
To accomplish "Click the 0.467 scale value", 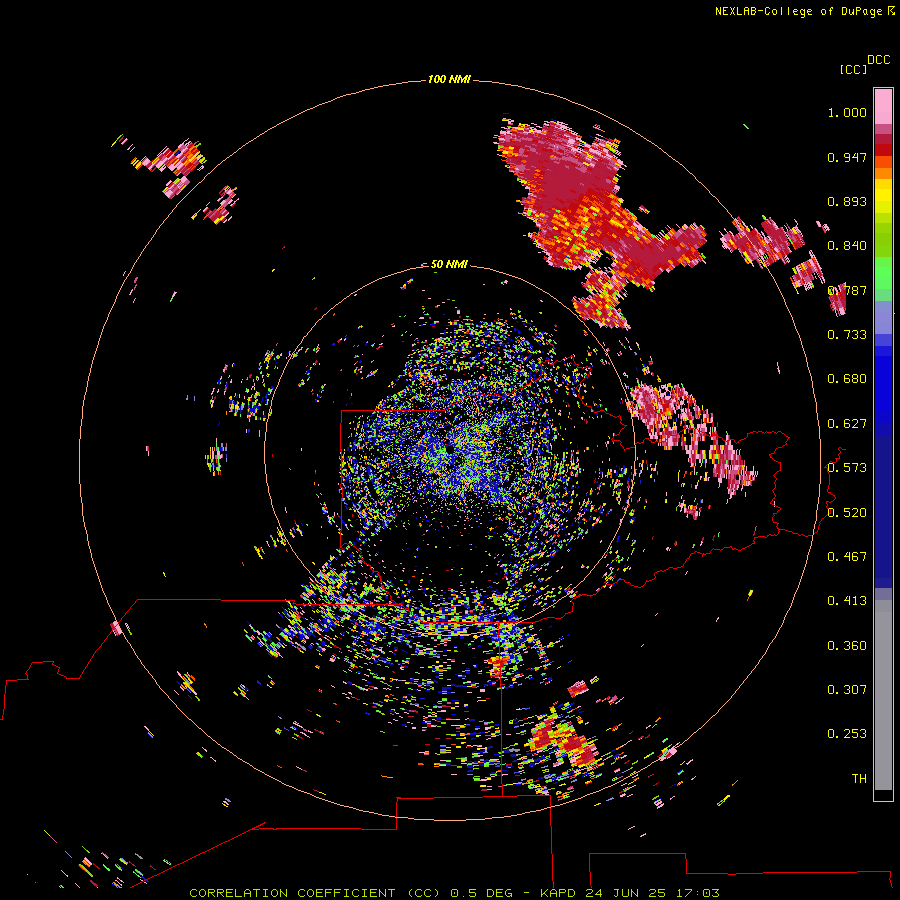I will point(847,557).
